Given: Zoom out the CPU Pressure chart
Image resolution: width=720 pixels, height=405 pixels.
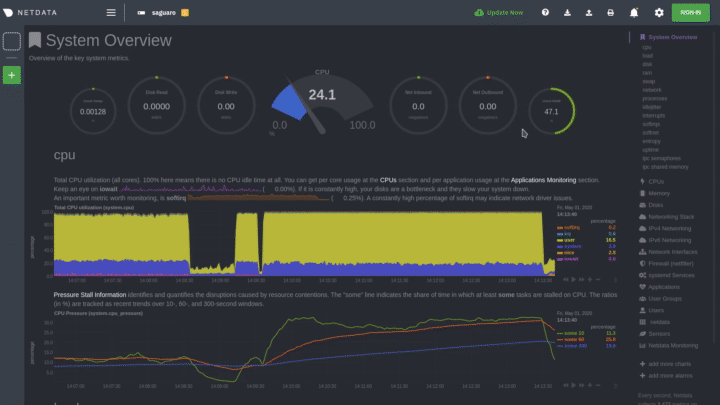Looking at the screenshot, I should [598, 385].
